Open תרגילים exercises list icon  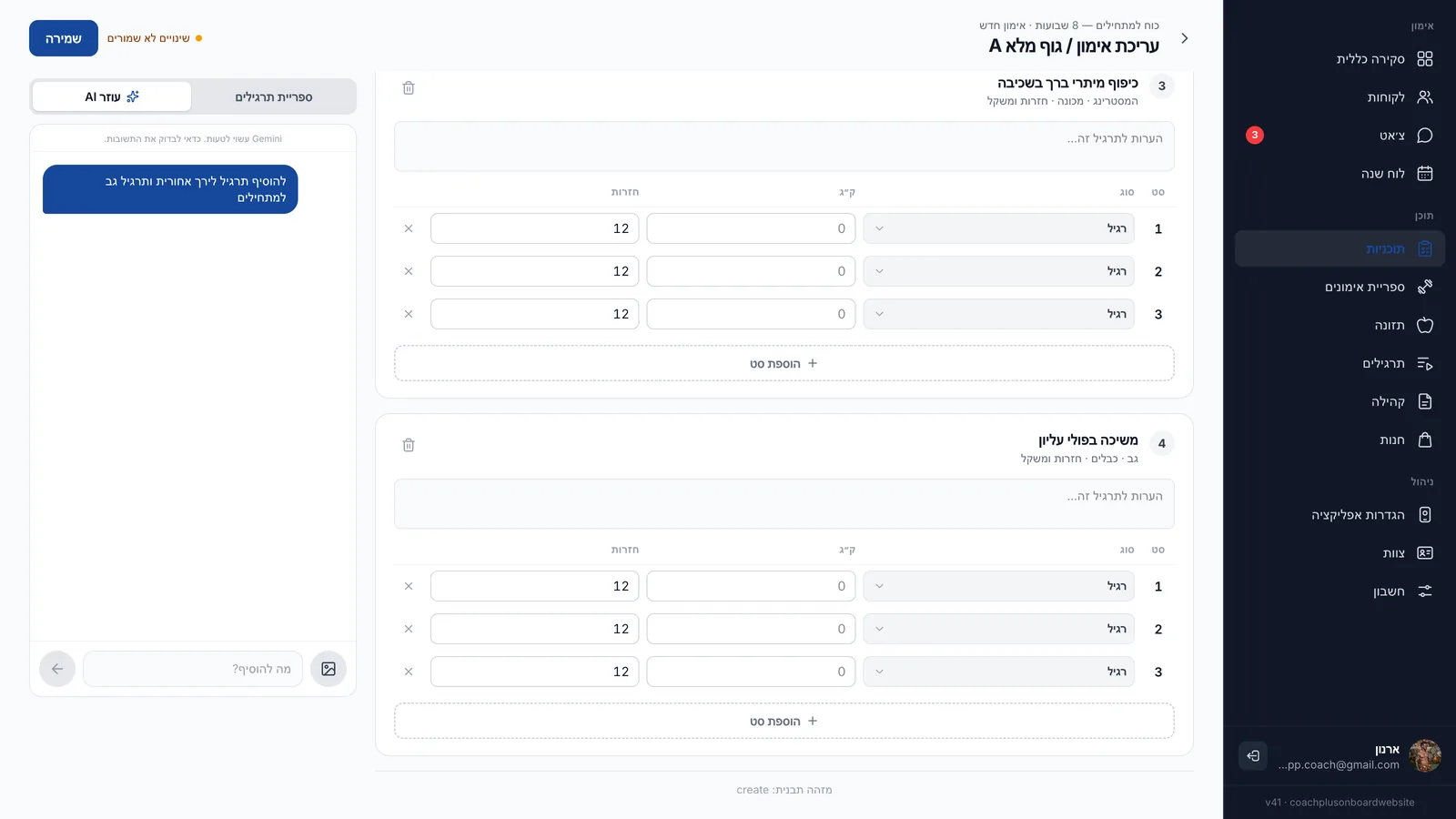pos(1425,364)
